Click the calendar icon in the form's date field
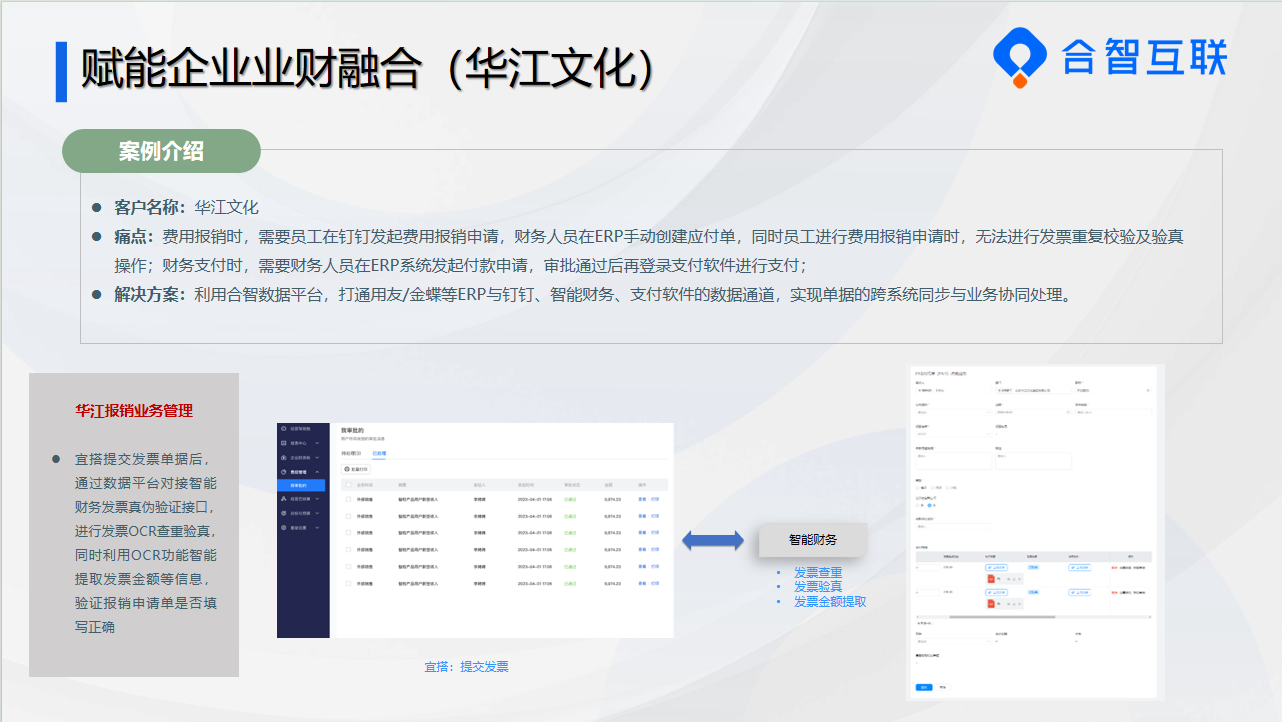 [1068, 412]
